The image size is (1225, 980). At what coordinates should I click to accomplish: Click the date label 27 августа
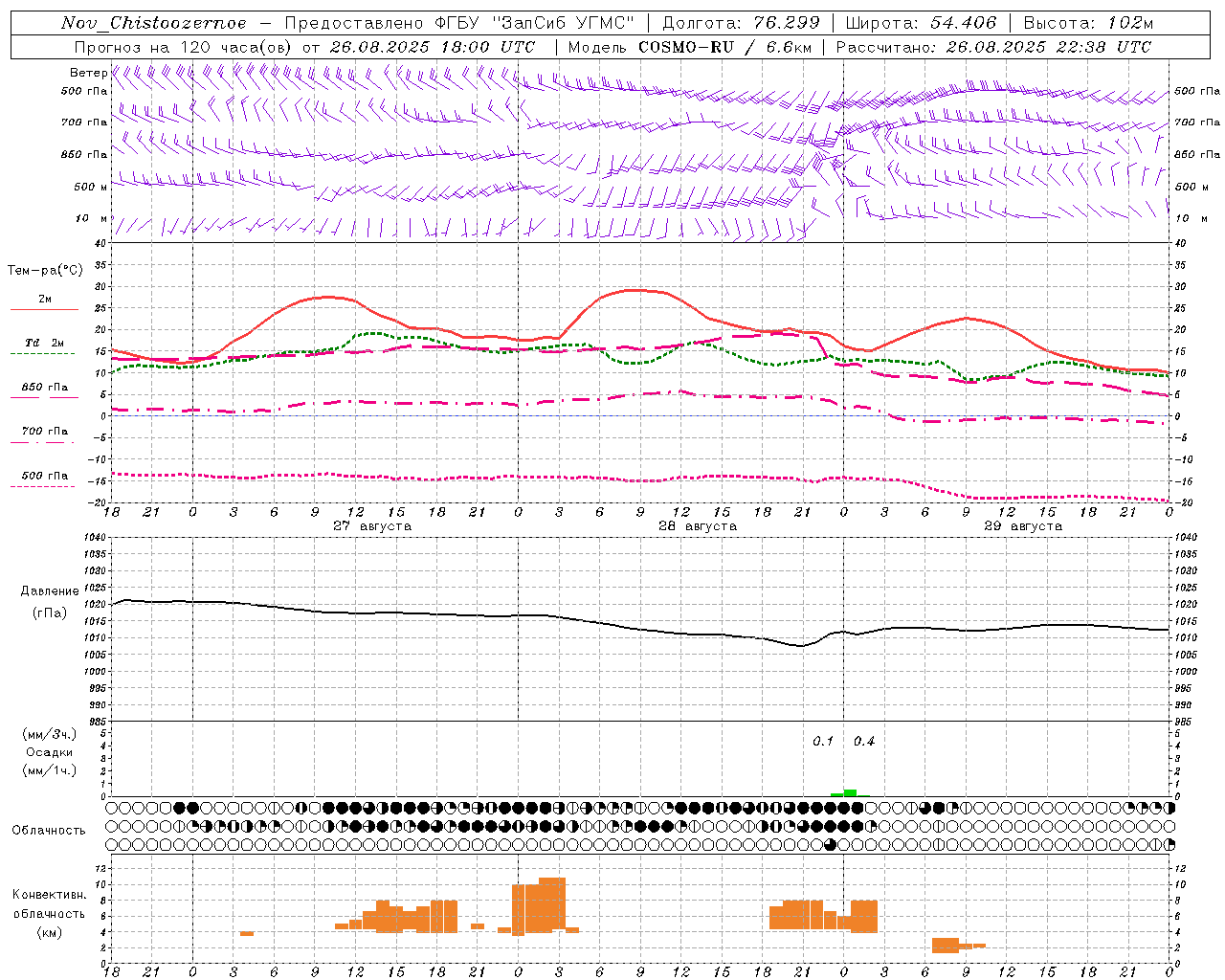pos(372,526)
